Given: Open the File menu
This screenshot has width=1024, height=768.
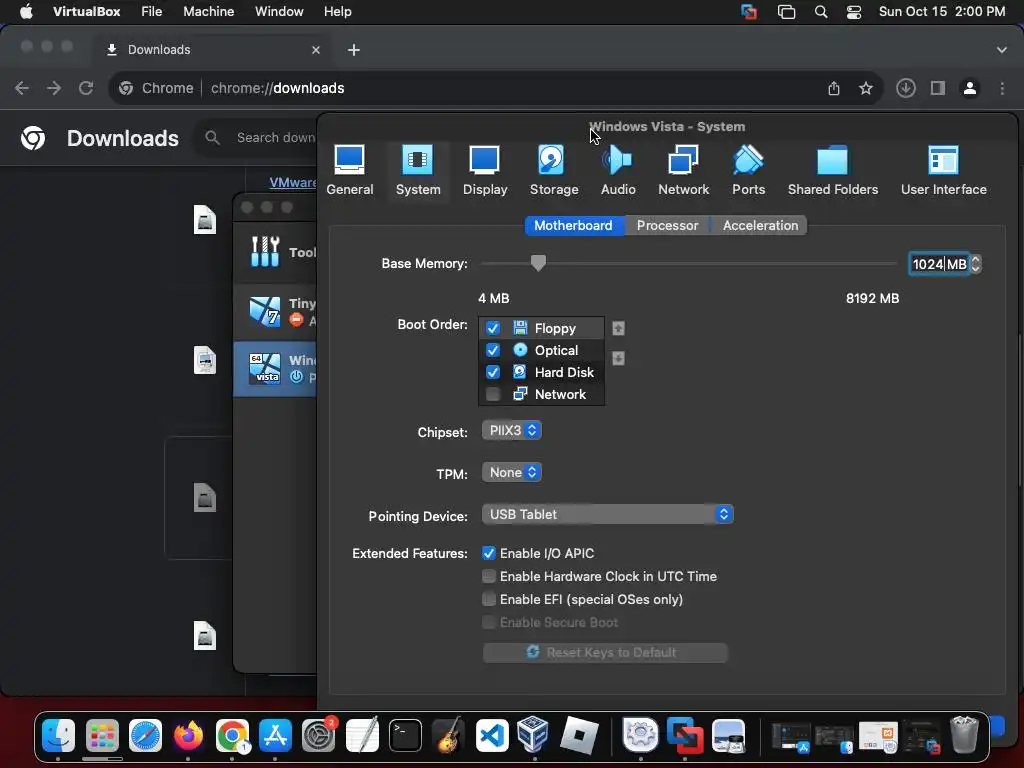Looking at the screenshot, I should [x=152, y=12].
